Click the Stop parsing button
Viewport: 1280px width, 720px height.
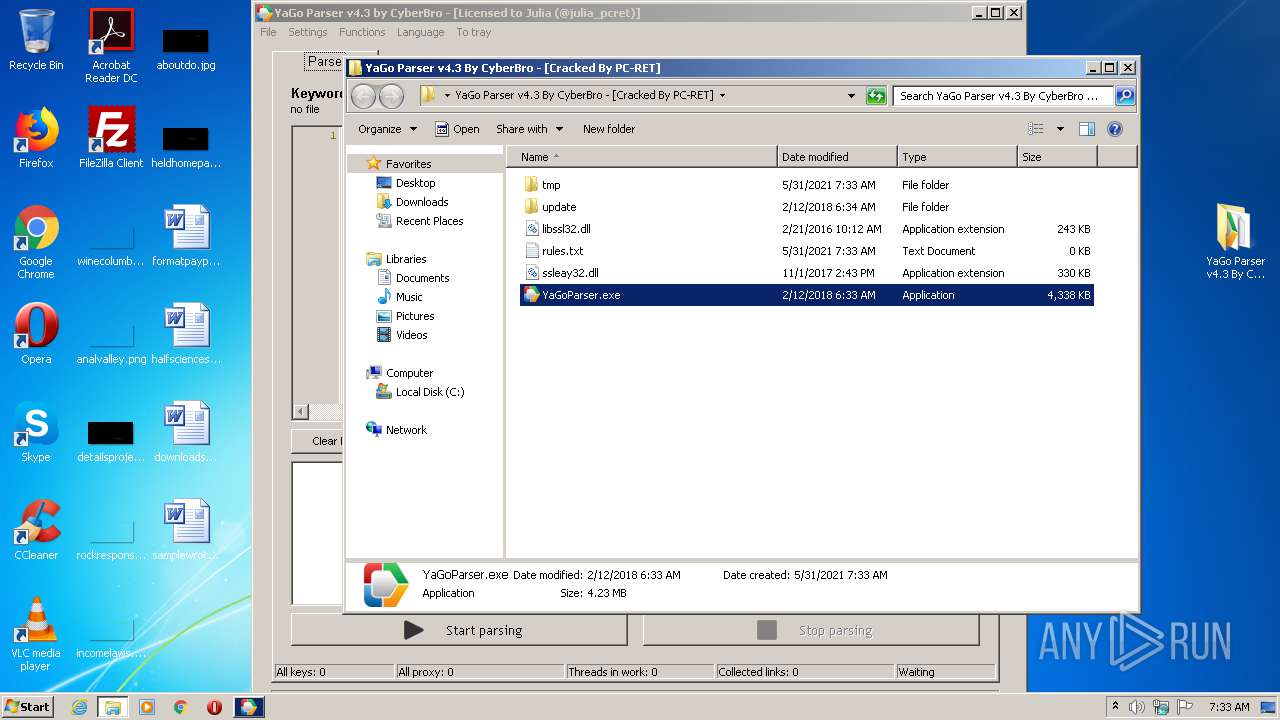point(811,630)
